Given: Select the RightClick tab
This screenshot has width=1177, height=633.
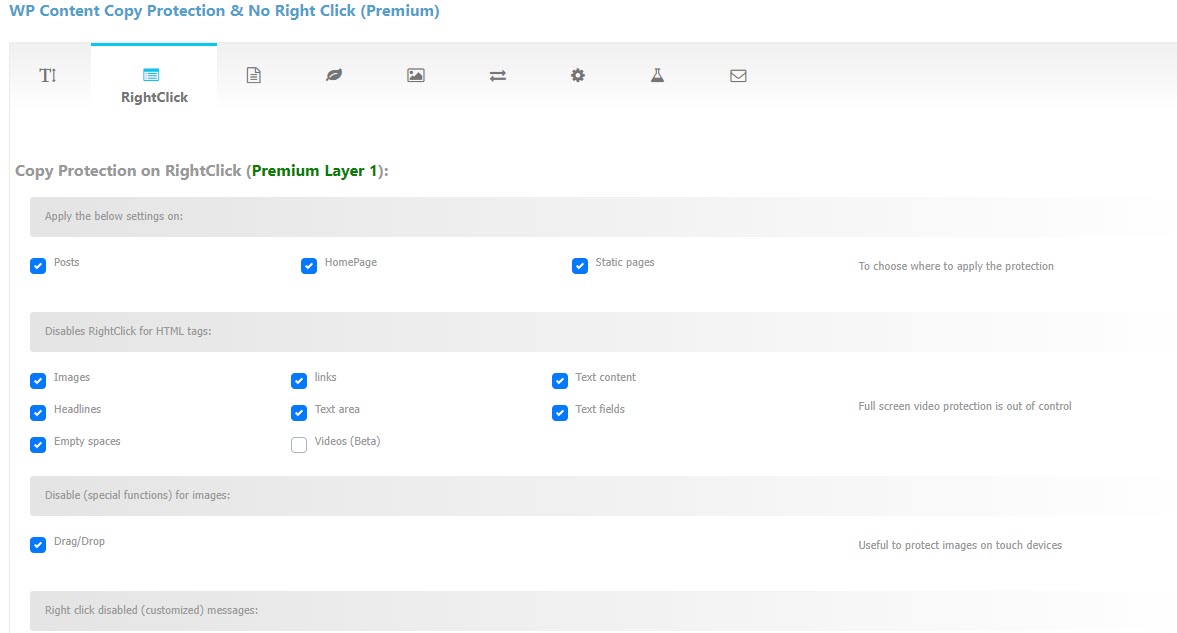Looking at the screenshot, I should click(x=154, y=85).
